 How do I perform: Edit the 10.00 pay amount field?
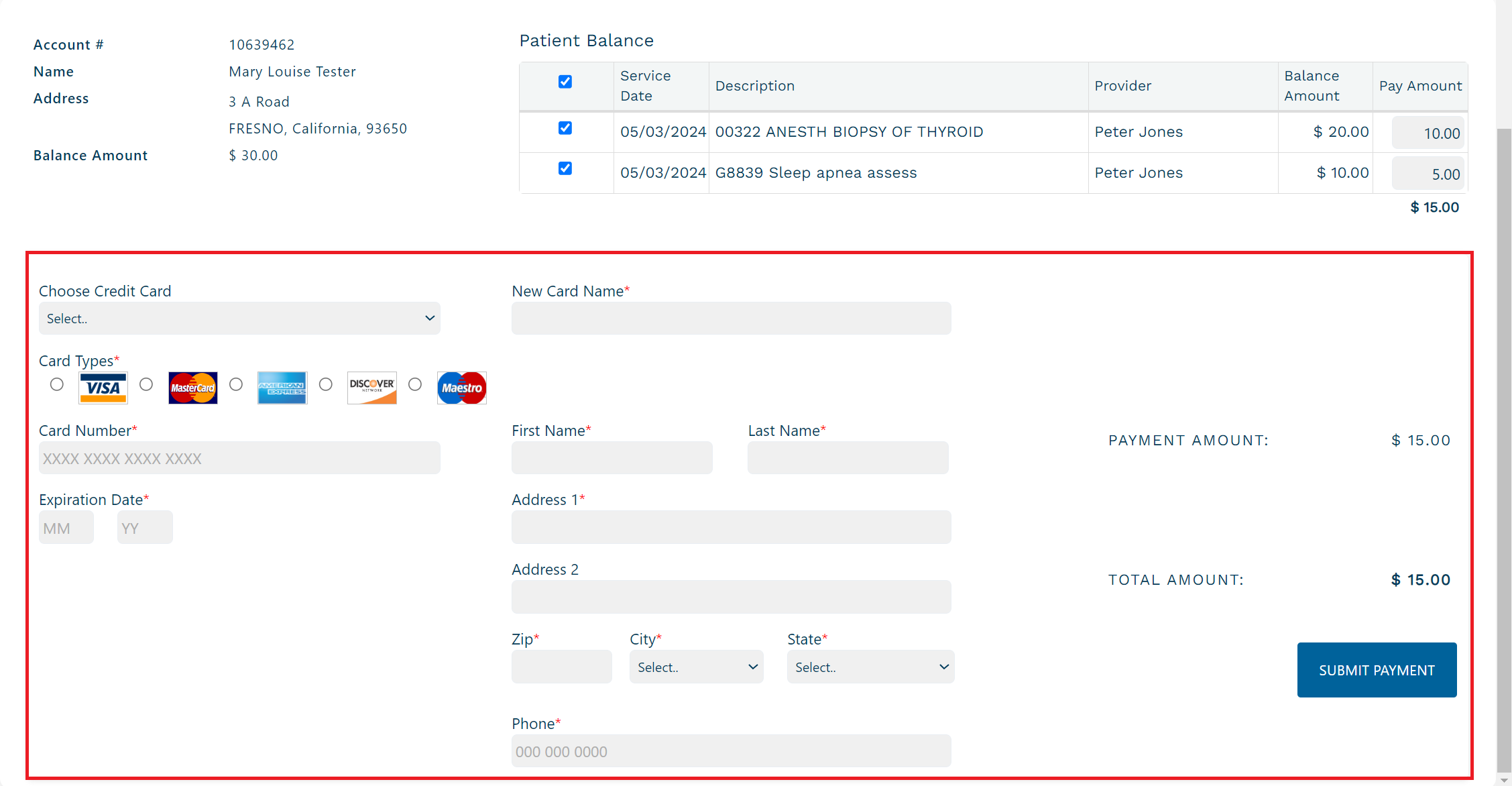[x=1428, y=133]
